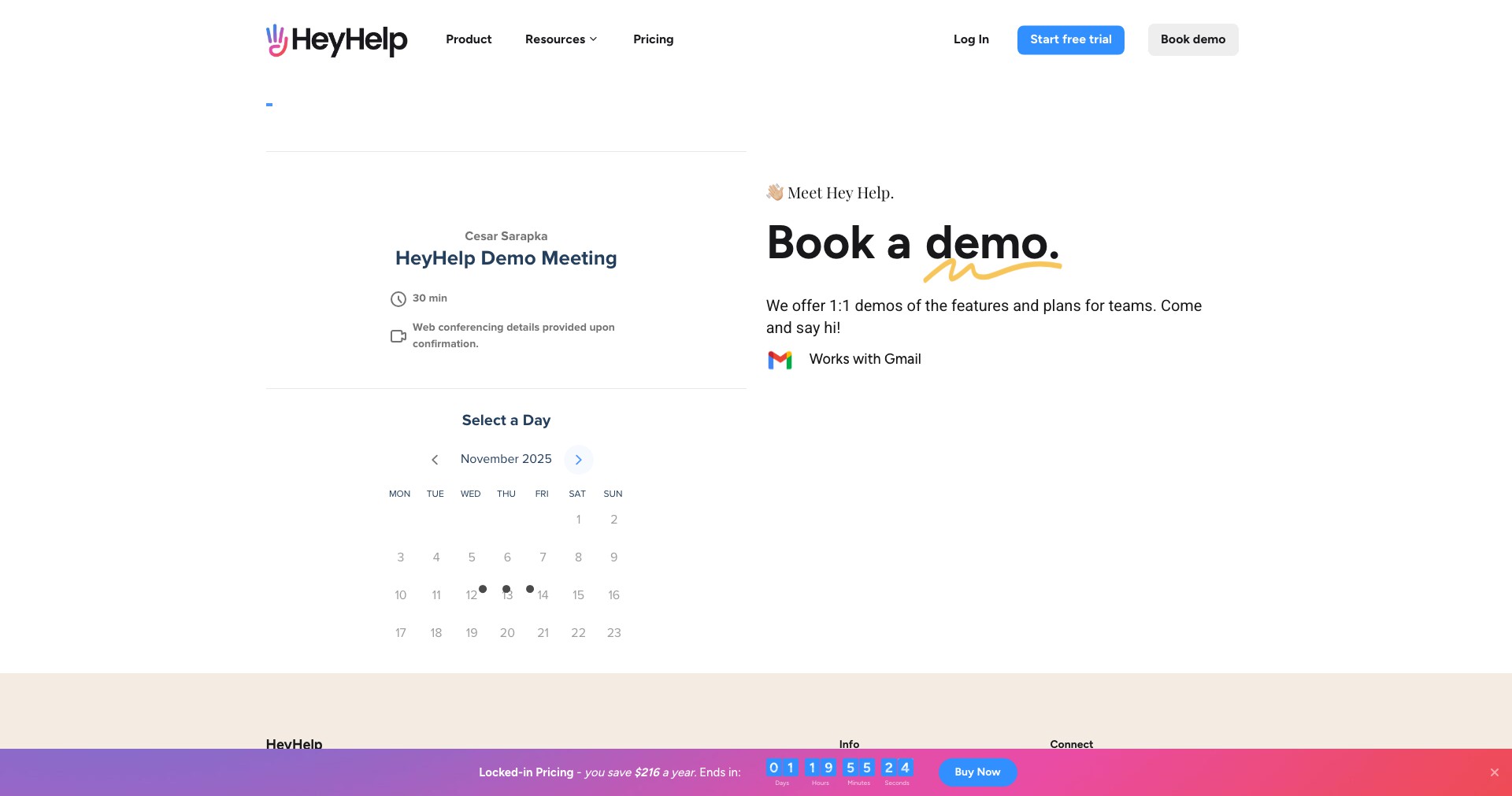Go to the Pricing page
This screenshot has height=796, width=1512.
tap(653, 39)
